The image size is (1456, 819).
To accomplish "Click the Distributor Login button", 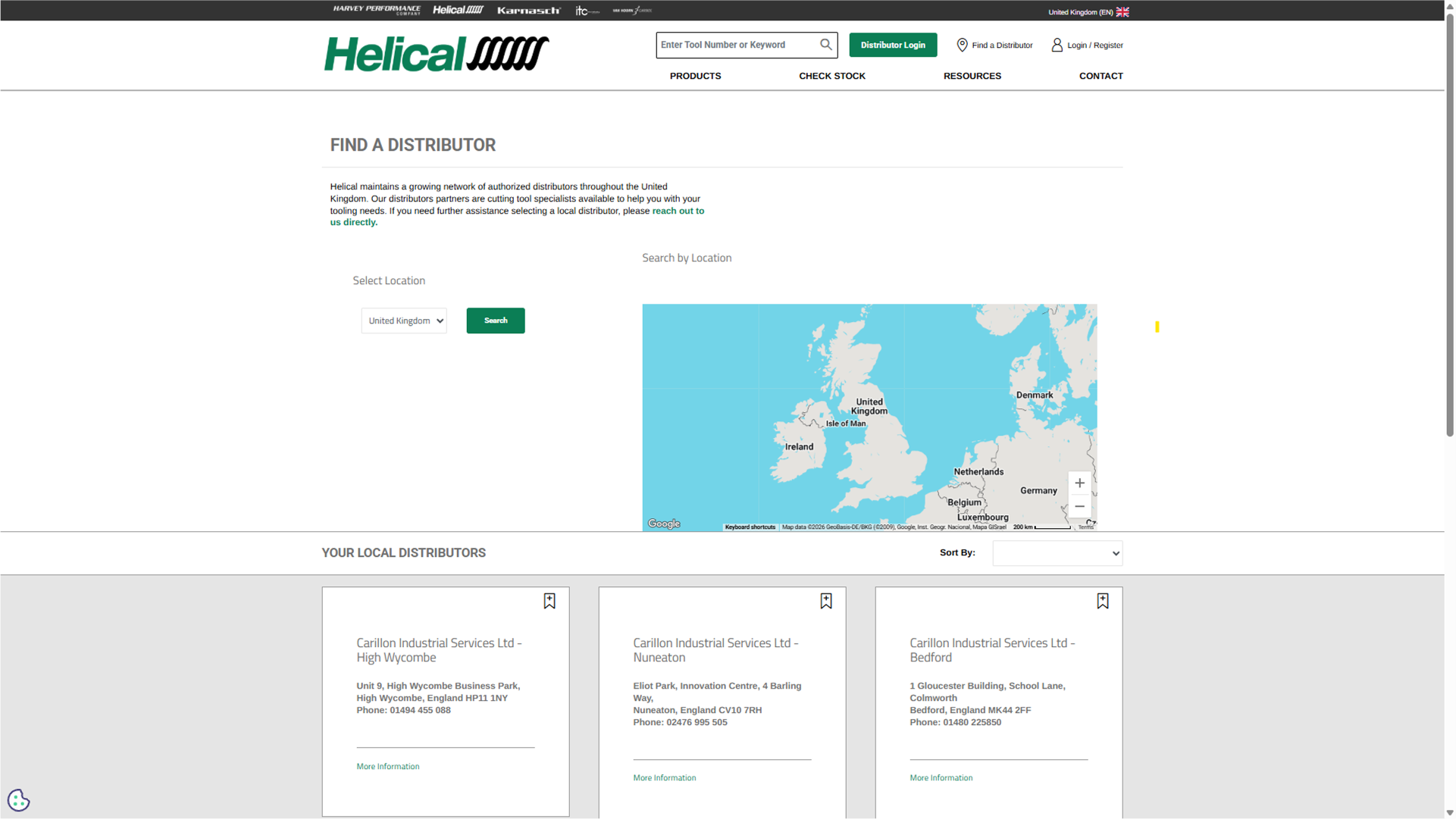I will click(892, 45).
